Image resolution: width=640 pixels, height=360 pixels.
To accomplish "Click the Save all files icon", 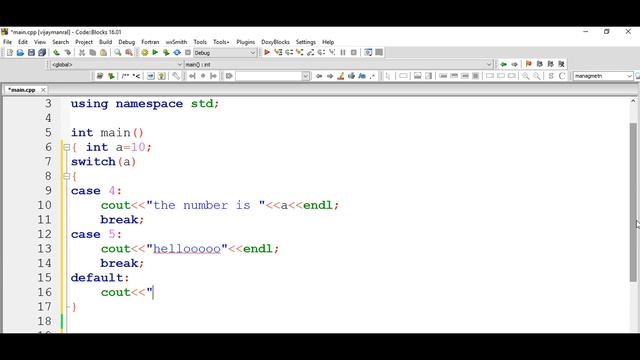I will [x=42, y=53].
